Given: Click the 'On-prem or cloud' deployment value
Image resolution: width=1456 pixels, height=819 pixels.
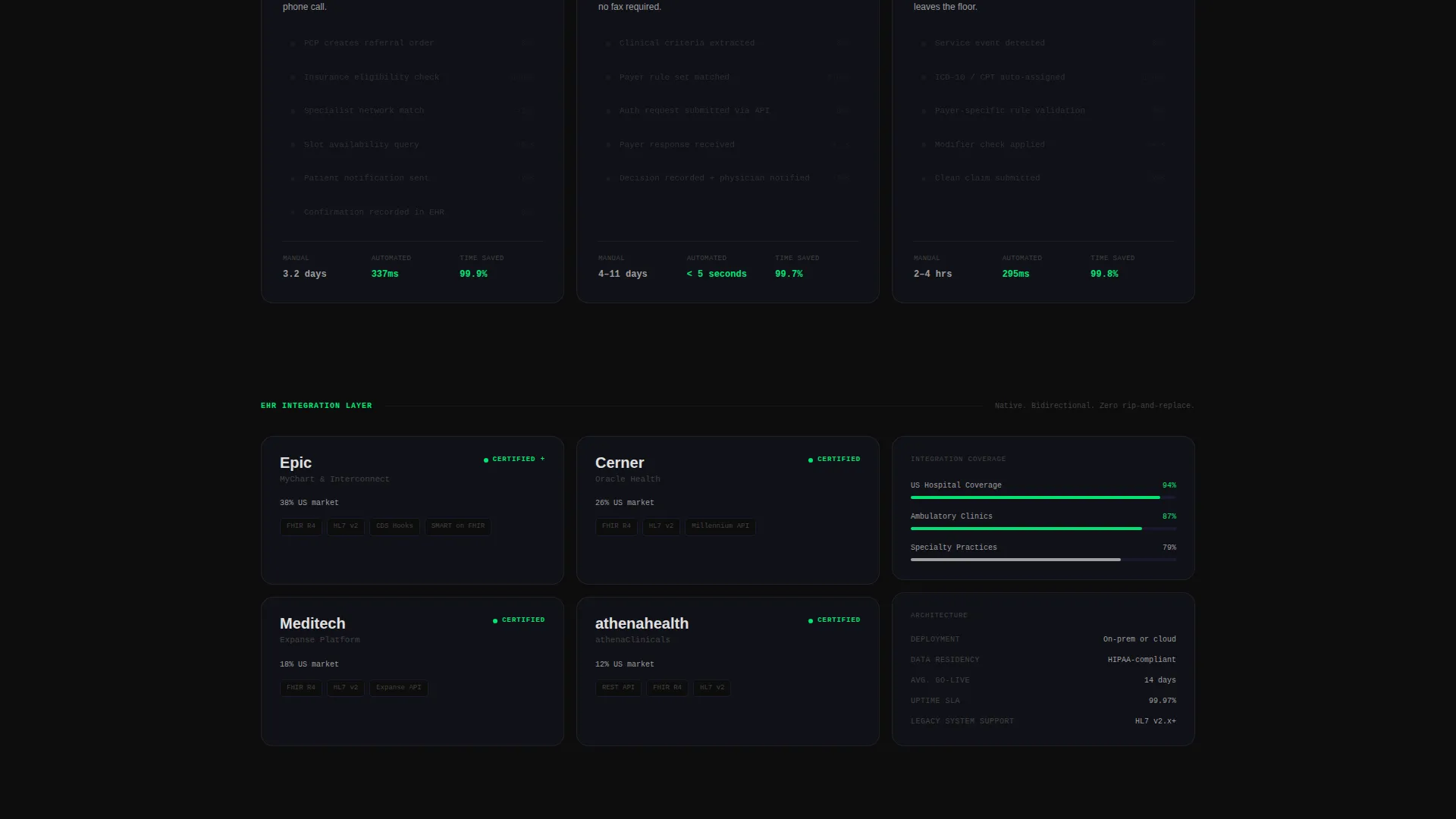Looking at the screenshot, I should (1140, 639).
